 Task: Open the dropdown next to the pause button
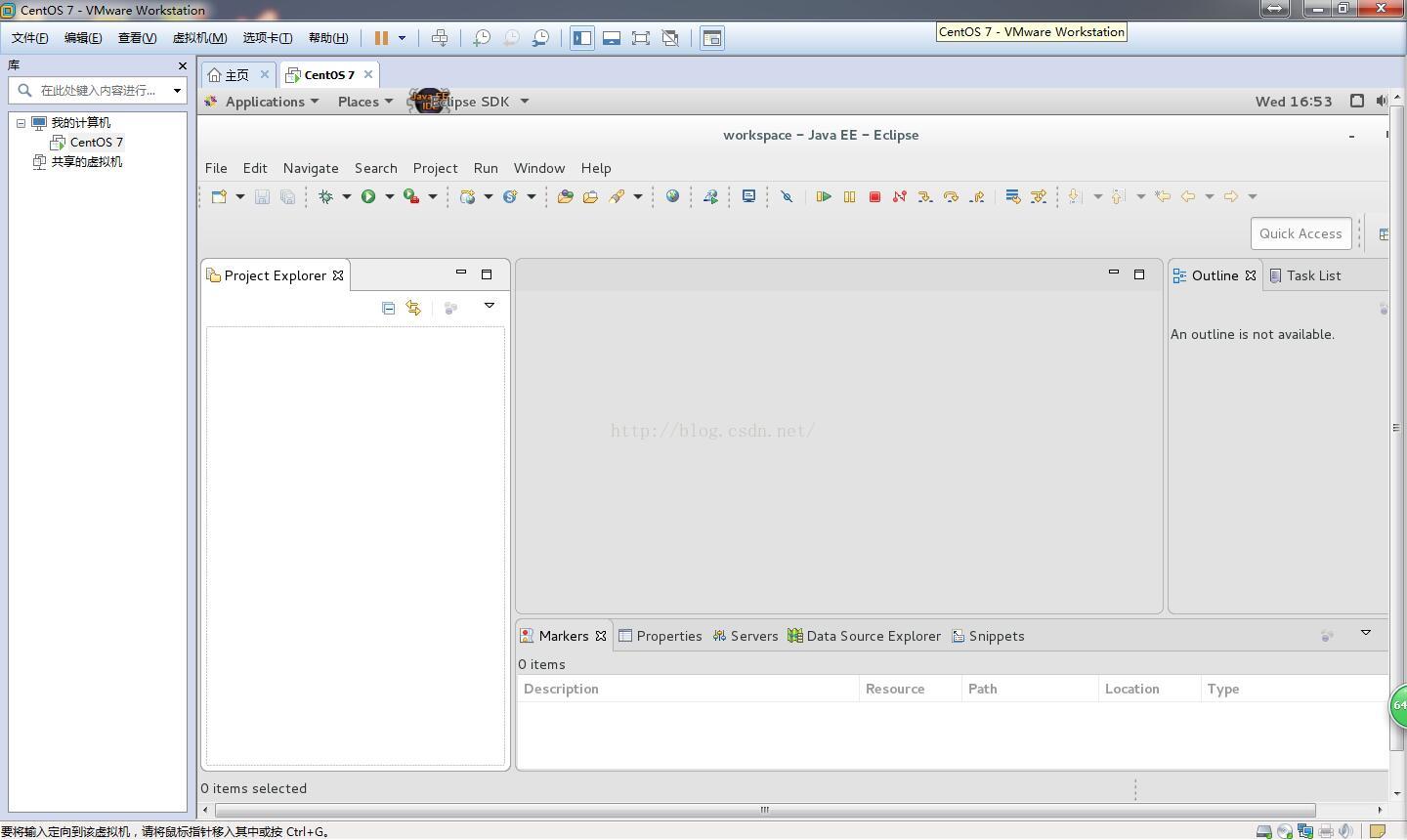tap(402, 38)
